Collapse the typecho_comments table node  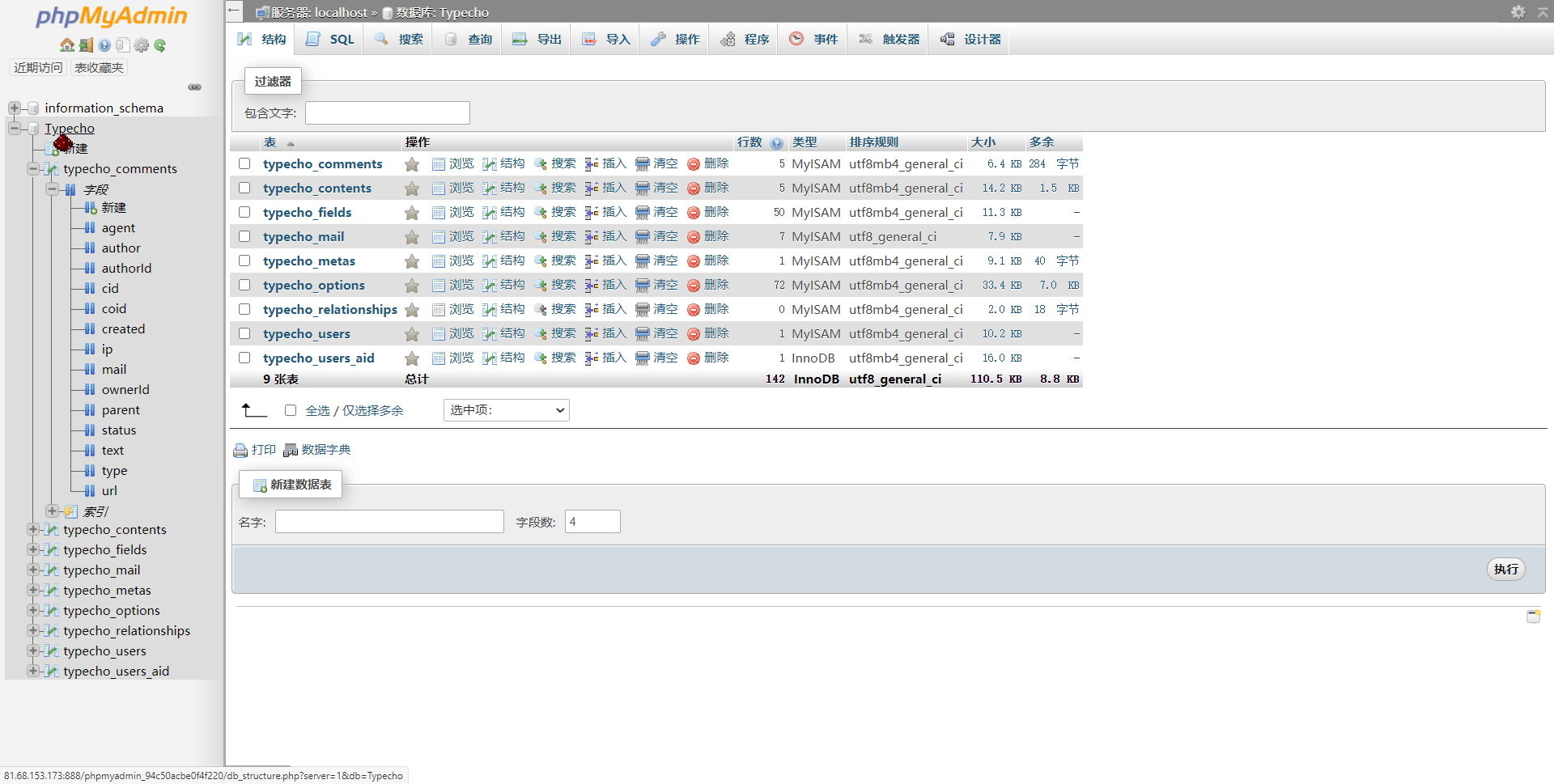33,168
